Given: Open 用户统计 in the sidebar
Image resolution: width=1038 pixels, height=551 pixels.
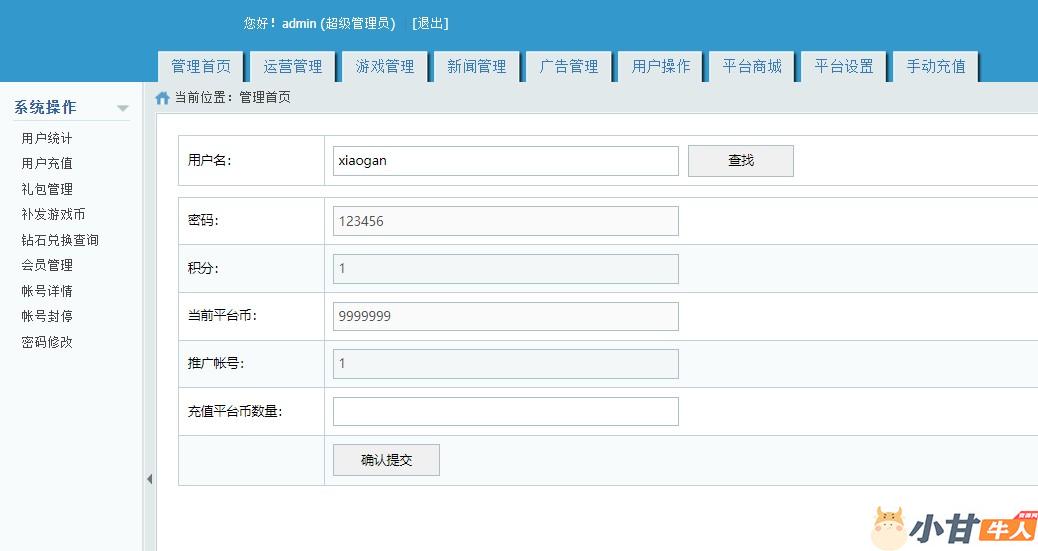Looking at the screenshot, I should 47,138.
